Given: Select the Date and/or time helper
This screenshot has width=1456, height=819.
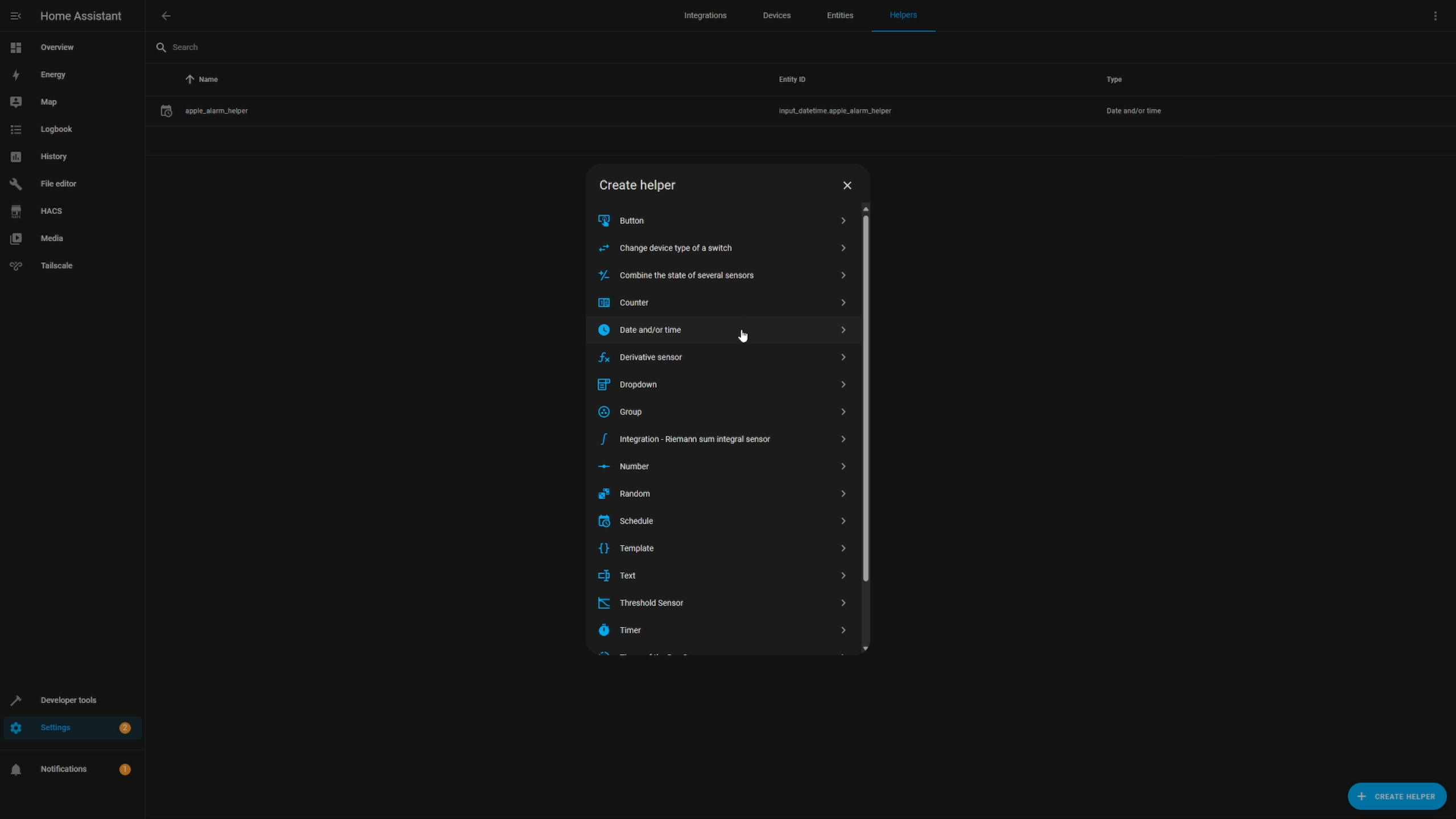Looking at the screenshot, I should (650, 330).
